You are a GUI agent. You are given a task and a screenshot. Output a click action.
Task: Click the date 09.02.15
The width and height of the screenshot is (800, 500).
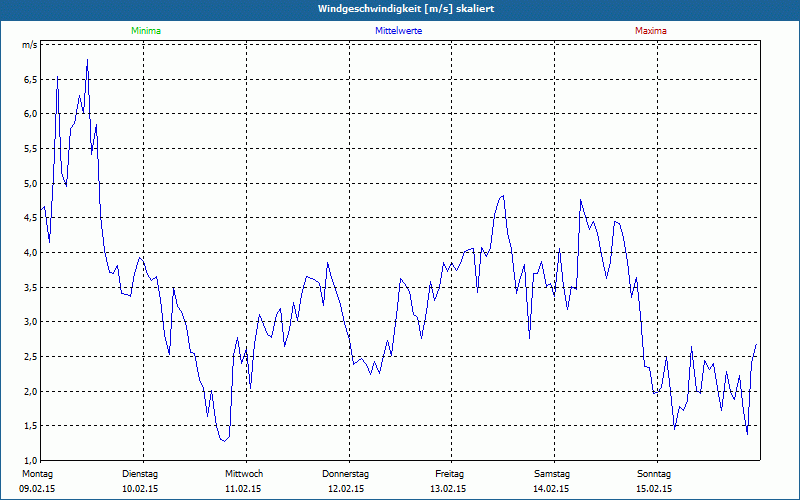[x=37, y=489]
